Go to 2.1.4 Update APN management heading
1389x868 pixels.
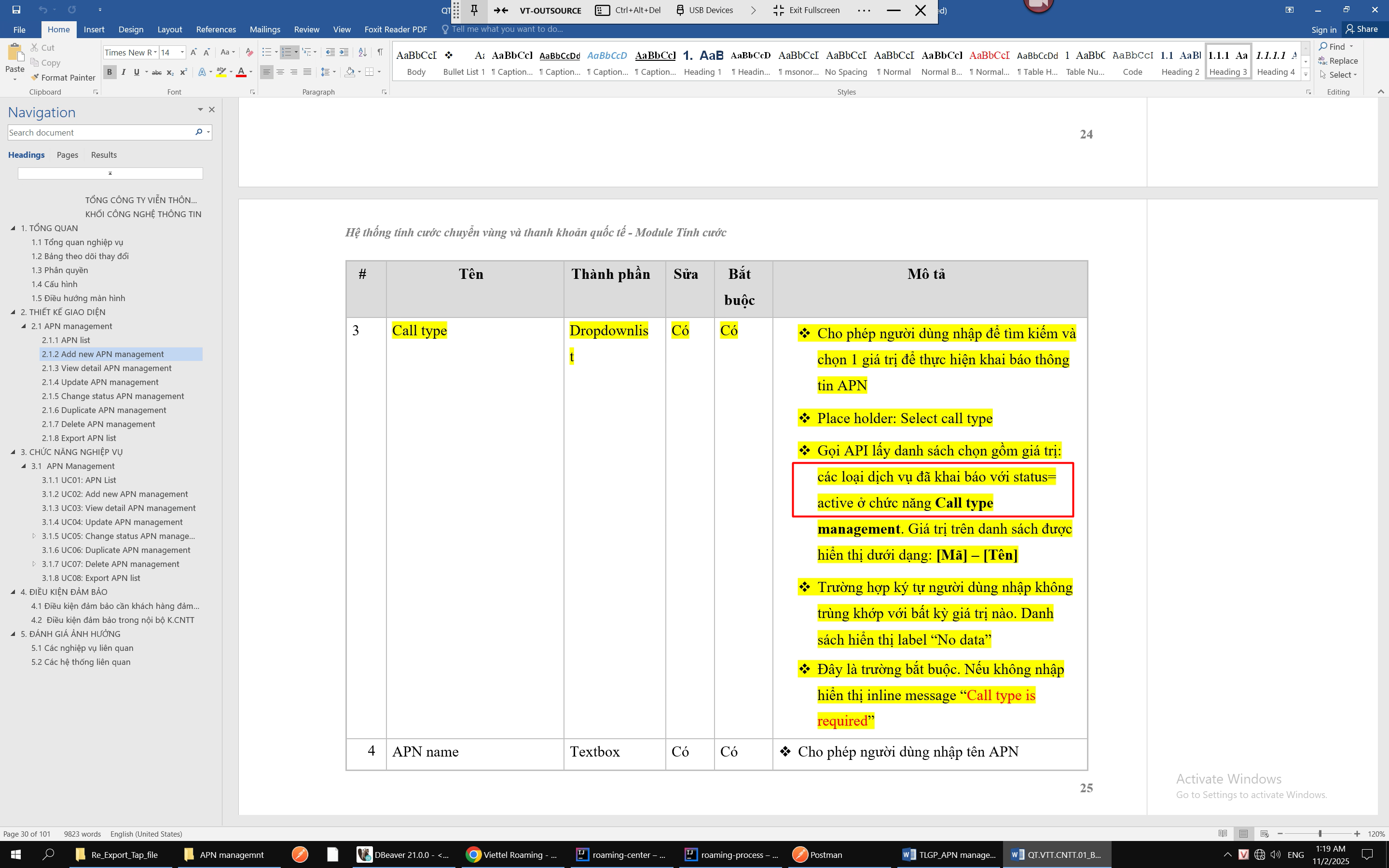click(100, 382)
